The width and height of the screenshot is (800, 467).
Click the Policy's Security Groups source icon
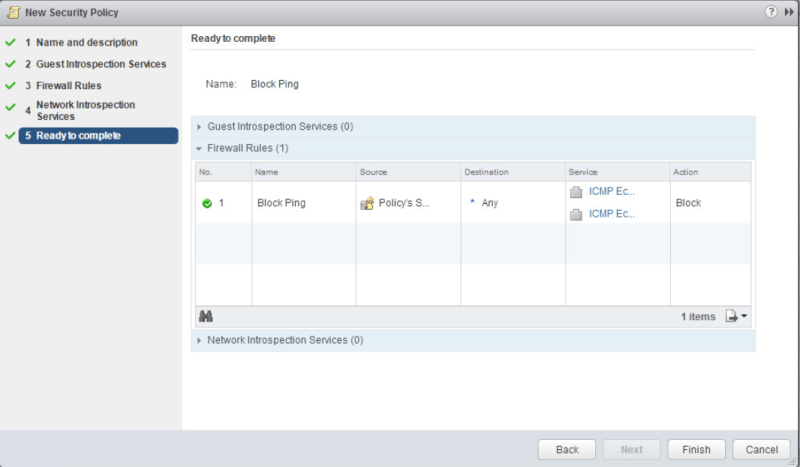367,203
